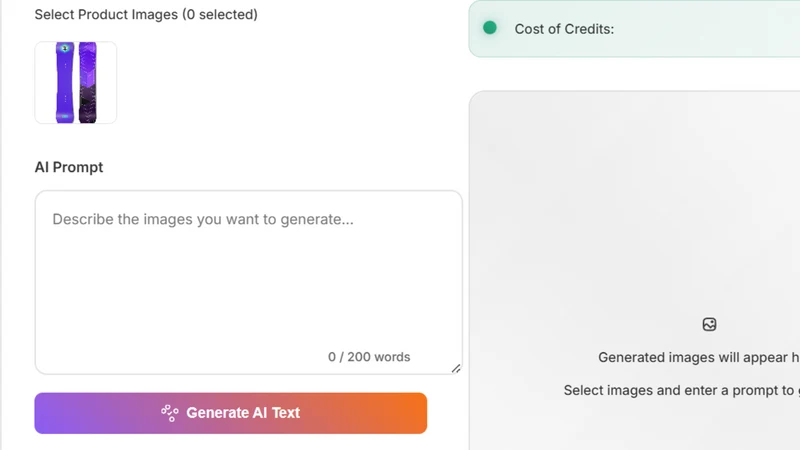800x450 pixels.
Task: Click the textarea resize grip icon
Action: (456, 368)
